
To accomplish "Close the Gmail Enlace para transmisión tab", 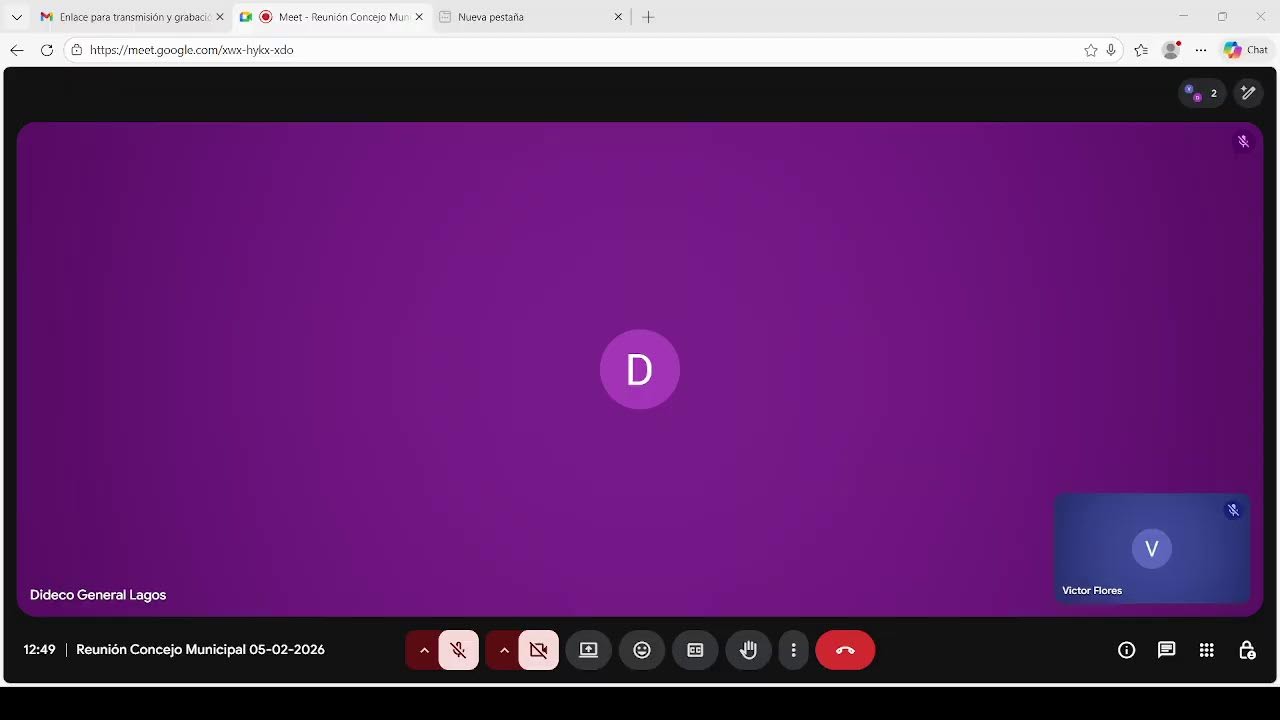I will pyautogui.click(x=220, y=17).
